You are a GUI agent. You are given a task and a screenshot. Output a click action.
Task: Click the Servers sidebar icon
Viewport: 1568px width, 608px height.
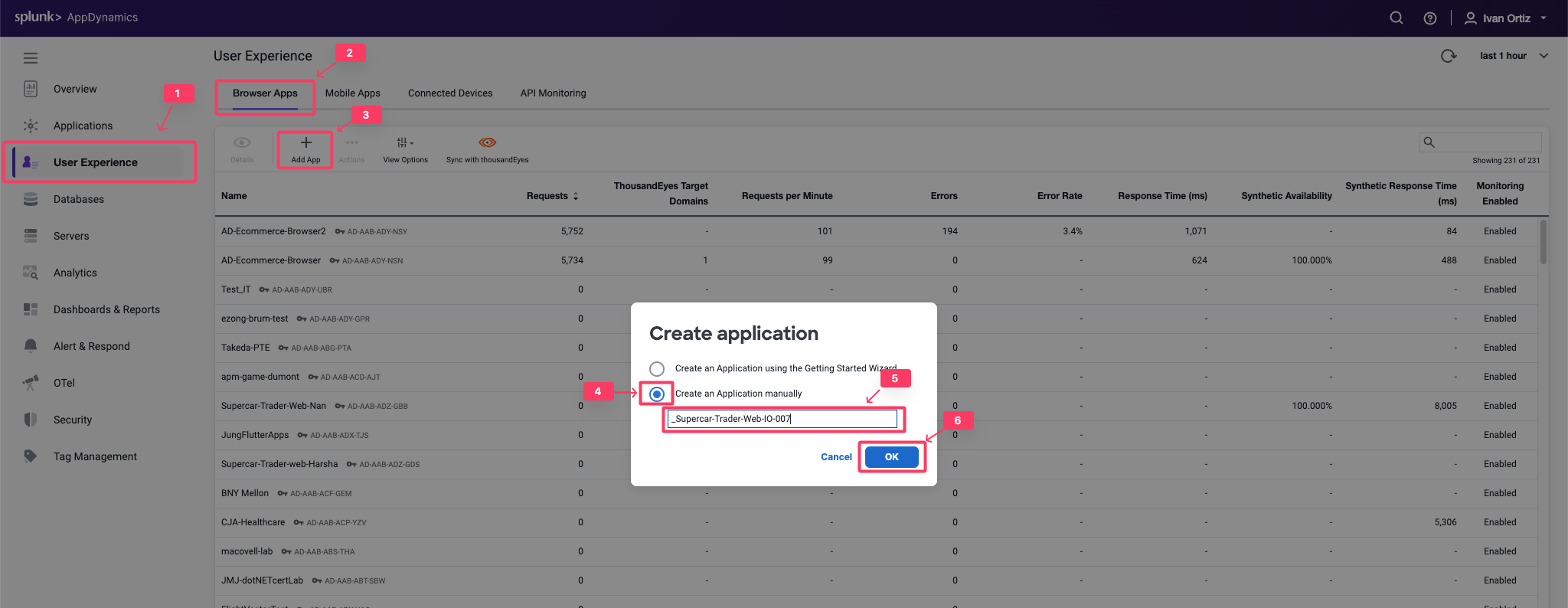pos(31,236)
